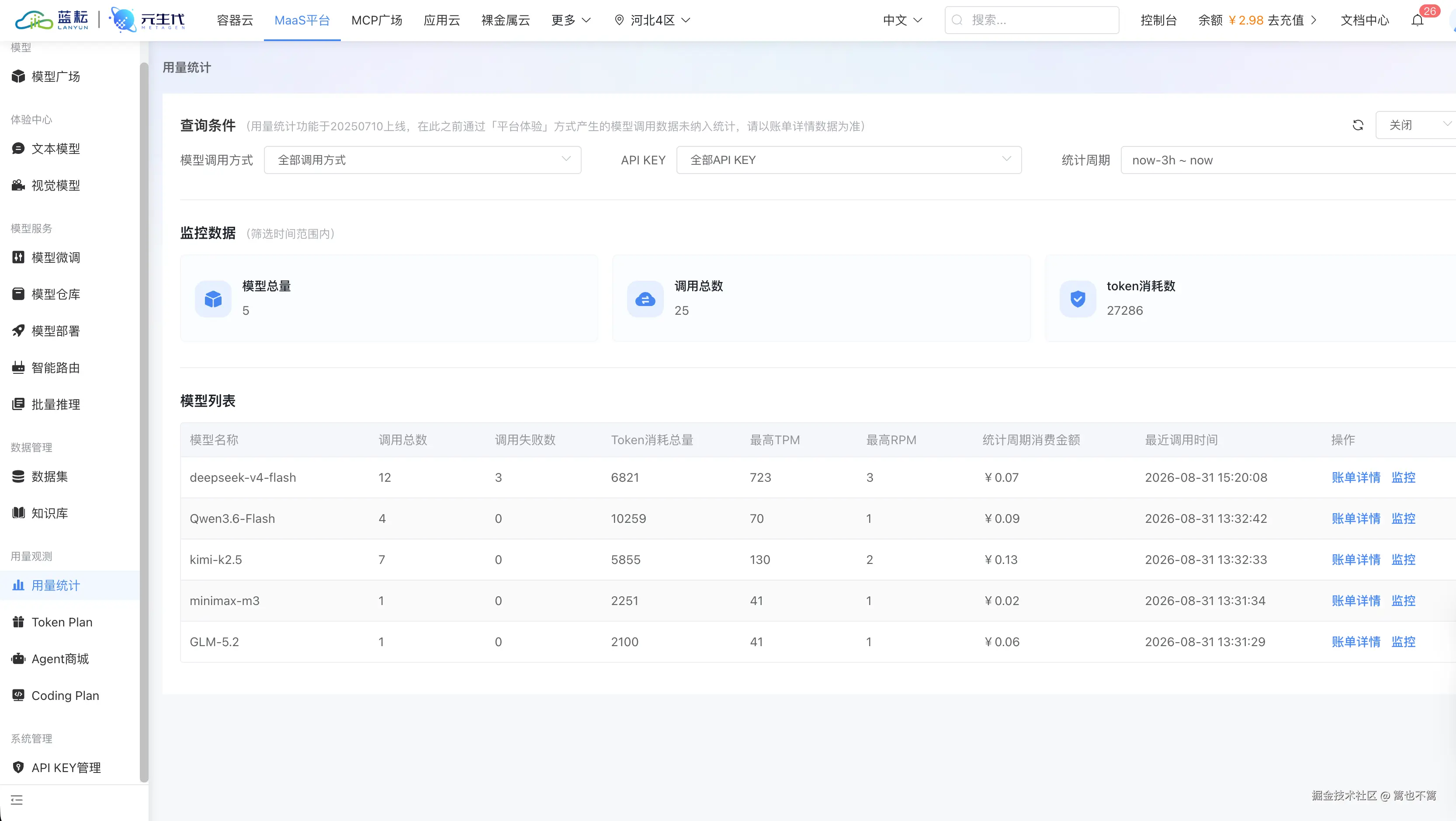Click the 用量统计 bar chart icon
The width and height of the screenshot is (1456, 821).
pyautogui.click(x=19, y=585)
